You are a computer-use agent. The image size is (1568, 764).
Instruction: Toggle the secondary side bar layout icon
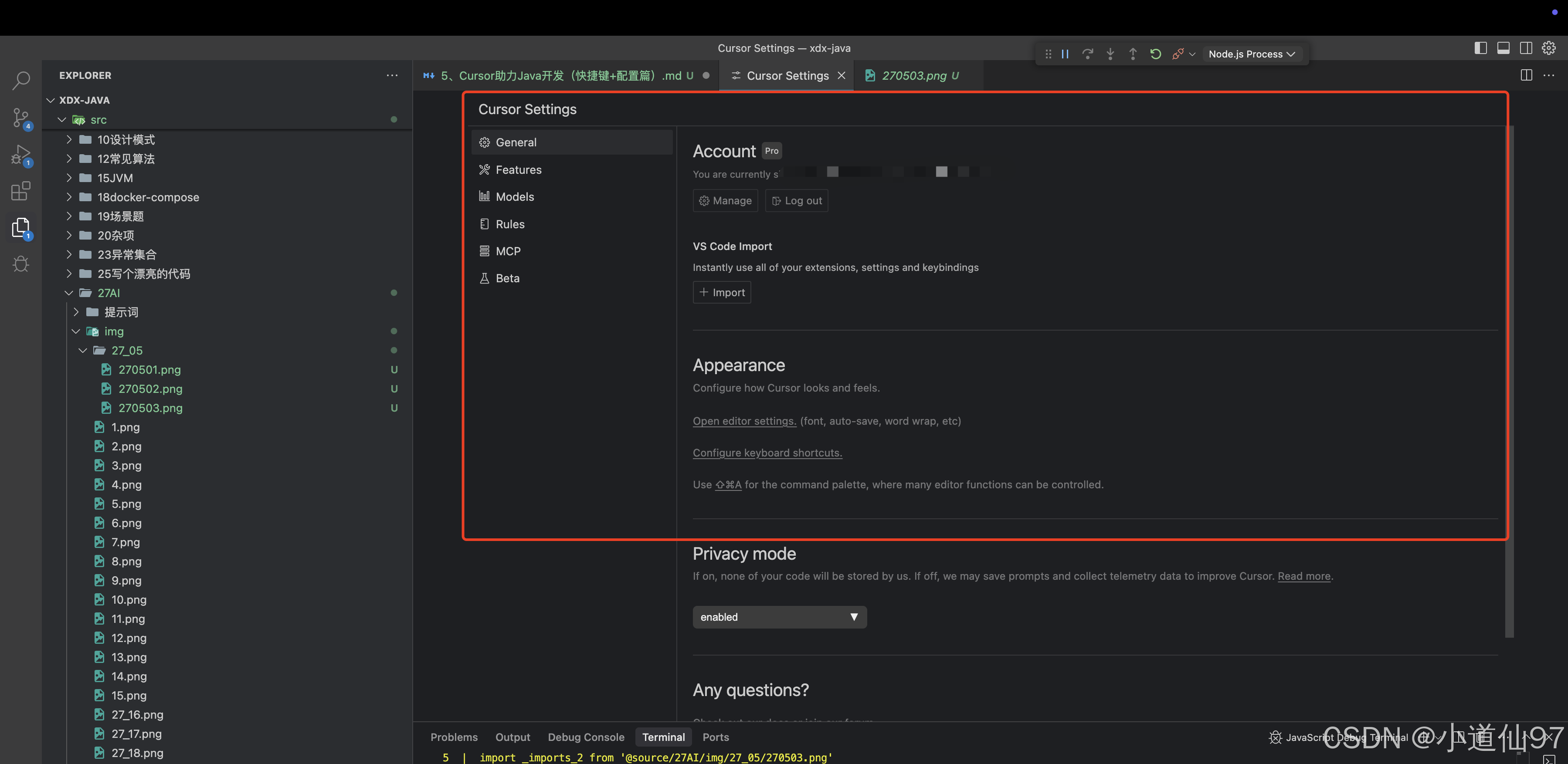point(1526,48)
